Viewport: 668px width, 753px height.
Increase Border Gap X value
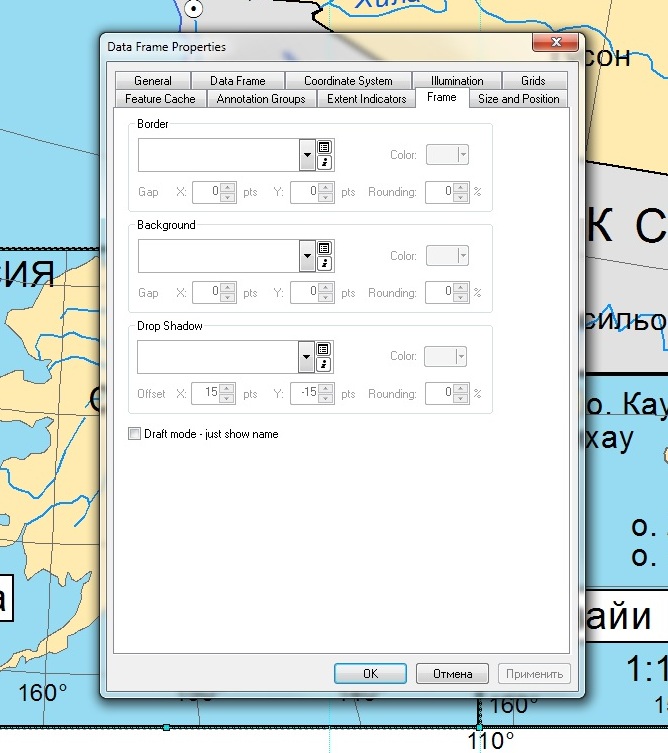[228, 187]
